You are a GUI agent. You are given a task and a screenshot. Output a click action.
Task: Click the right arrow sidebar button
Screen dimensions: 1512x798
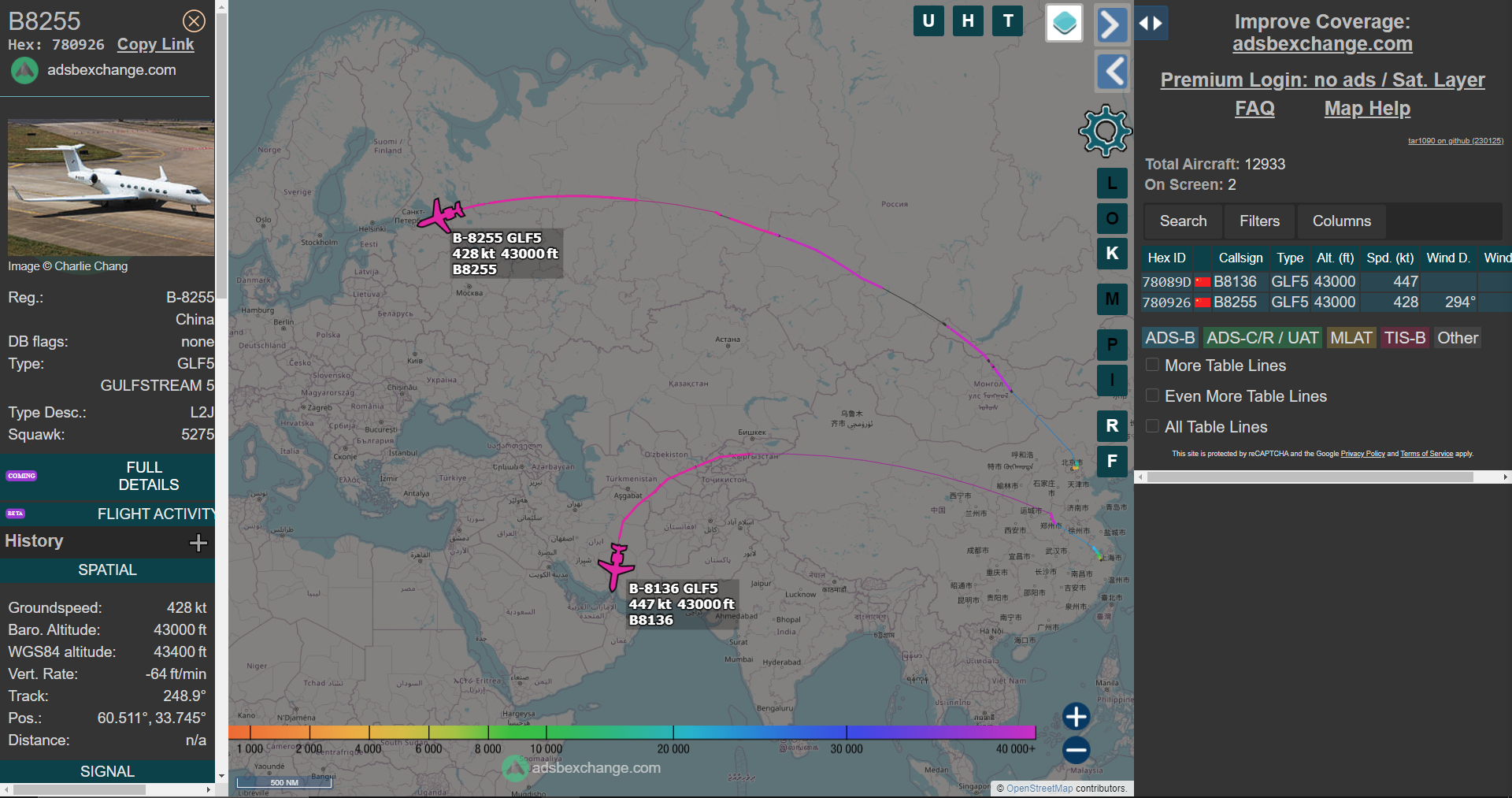[x=1112, y=24]
